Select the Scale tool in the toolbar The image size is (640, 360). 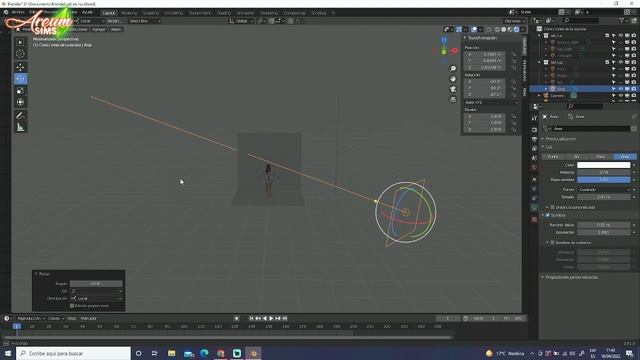(x=20, y=90)
